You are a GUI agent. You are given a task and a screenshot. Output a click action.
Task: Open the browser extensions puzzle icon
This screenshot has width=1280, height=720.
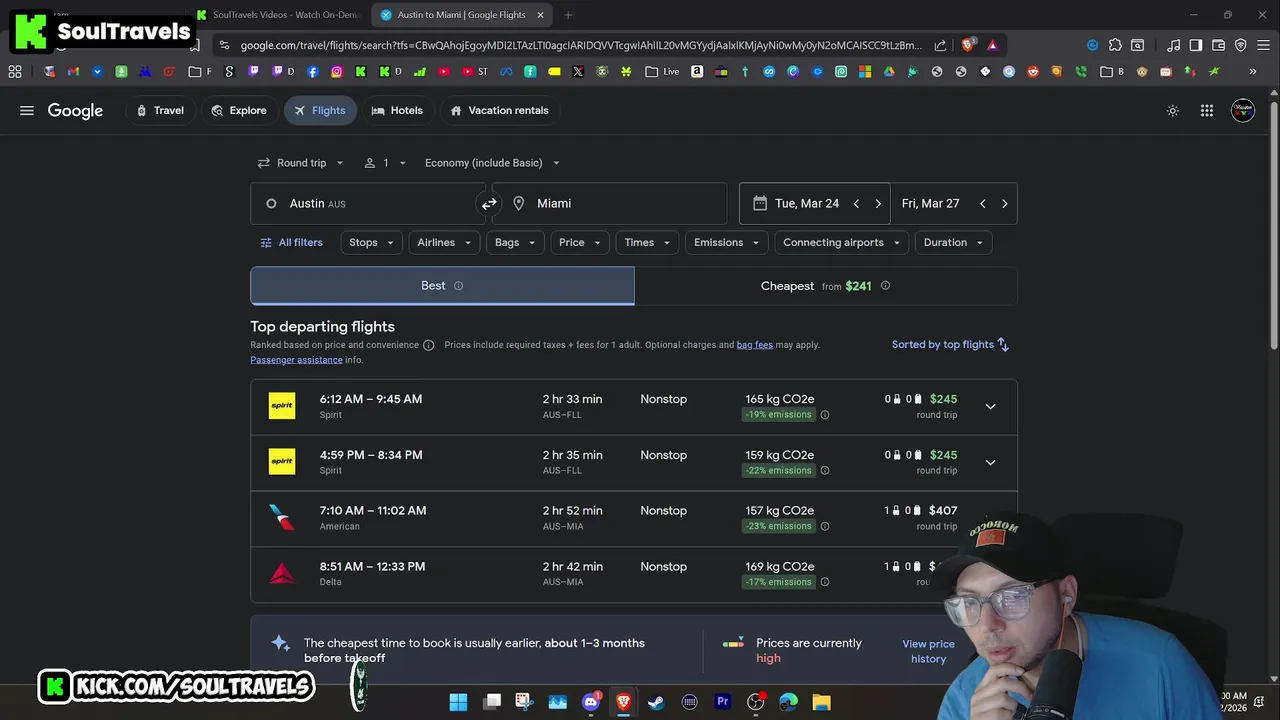point(1115,45)
